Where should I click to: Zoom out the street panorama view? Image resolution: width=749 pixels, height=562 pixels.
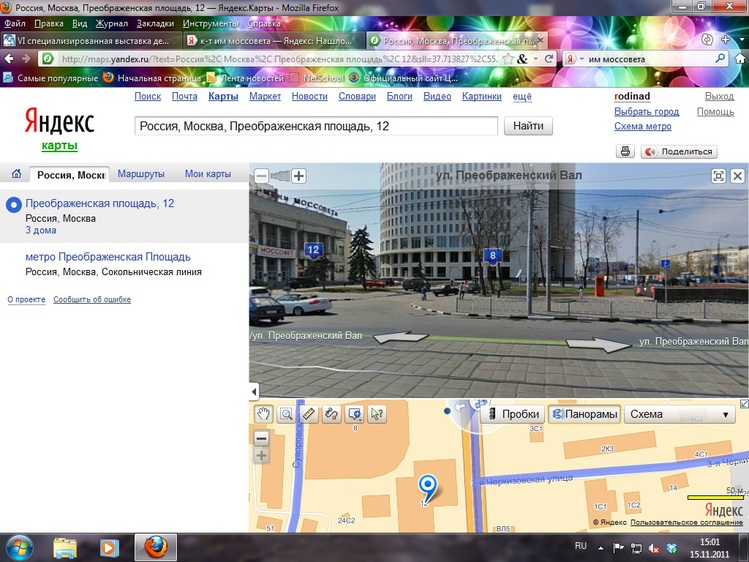pos(261,176)
